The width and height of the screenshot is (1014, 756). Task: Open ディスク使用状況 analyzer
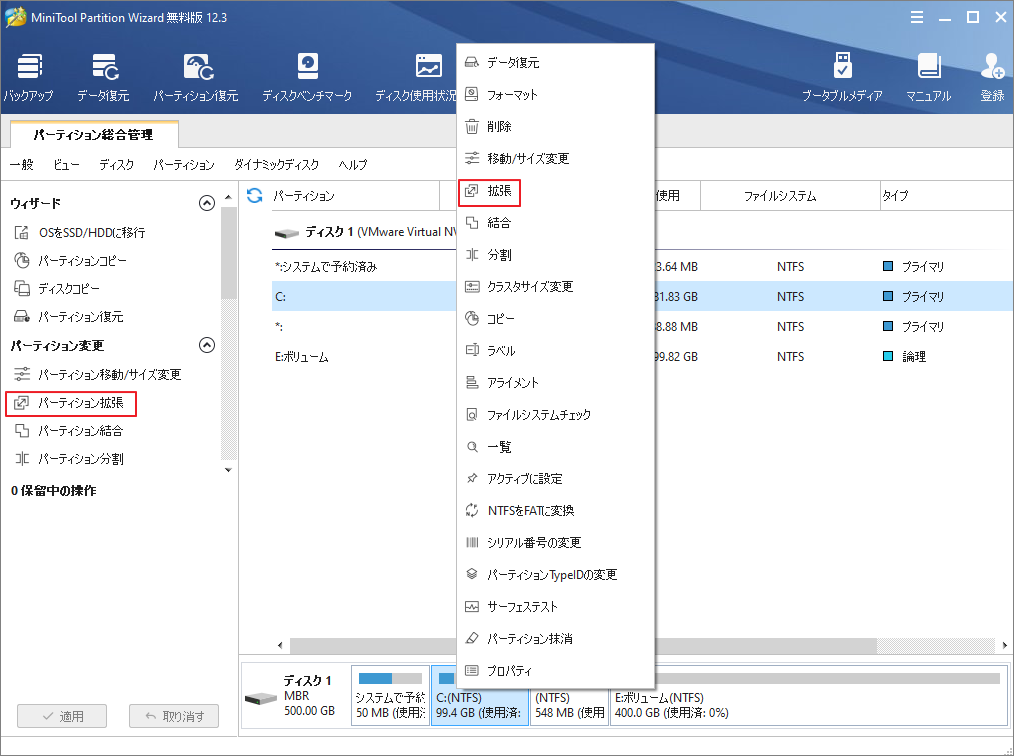coord(416,77)
